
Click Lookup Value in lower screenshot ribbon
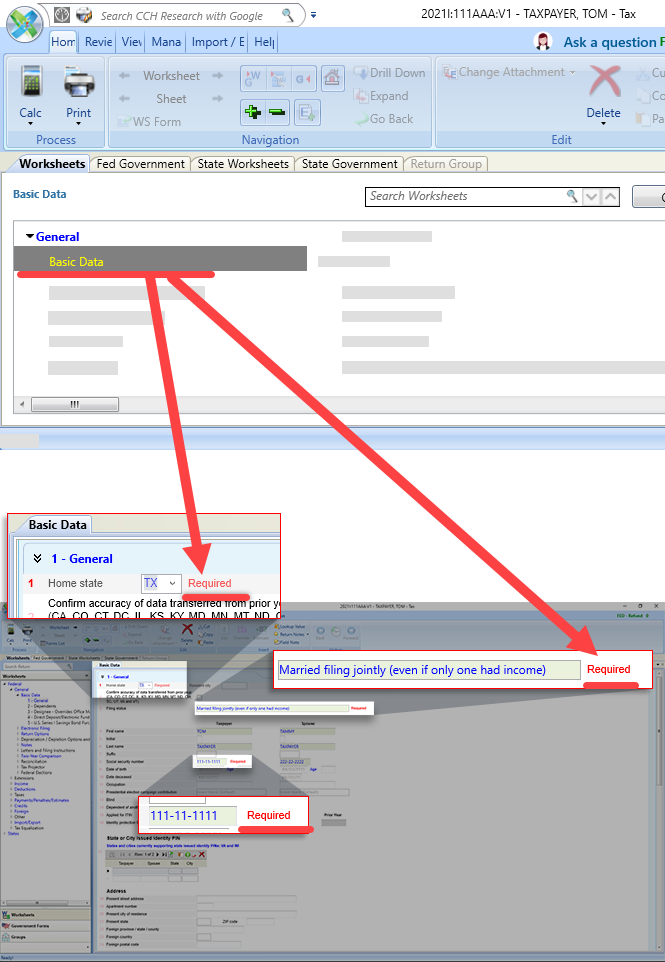(289, 626)
